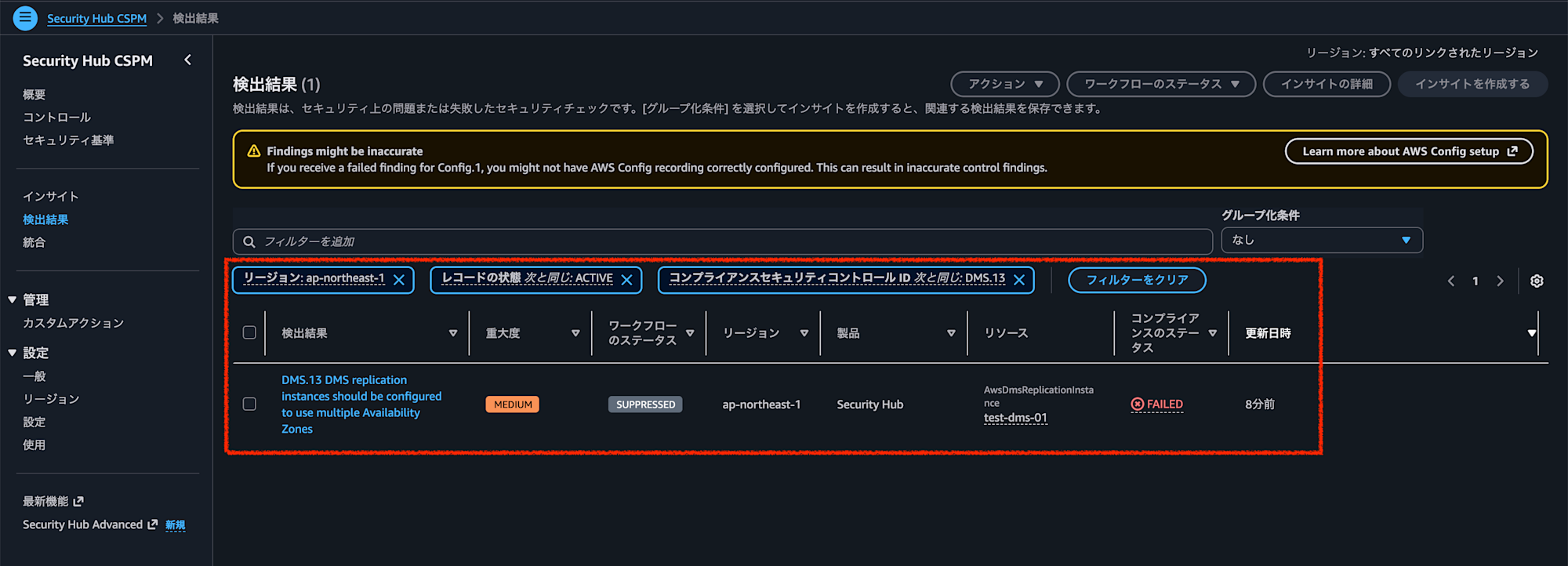Select 検出結果 in the sidebar

(x=45, y=220)
